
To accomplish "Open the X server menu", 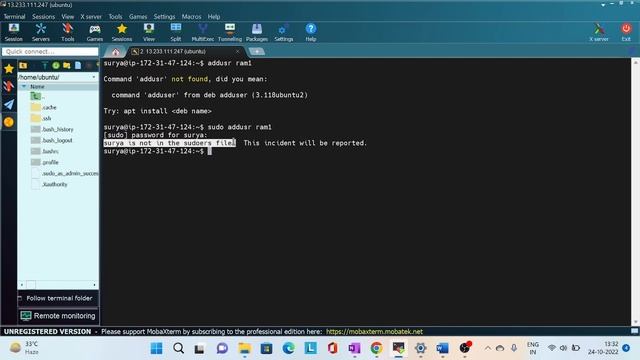I will click(x=91, y=17).
